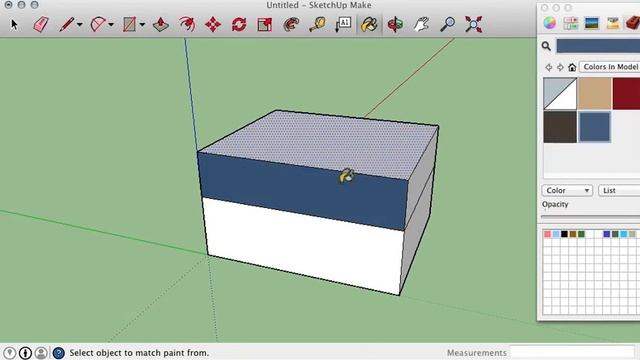Pick the brown custom palette swatch
This screenshot has width=640, height=360.
click(x=573, y=234)
